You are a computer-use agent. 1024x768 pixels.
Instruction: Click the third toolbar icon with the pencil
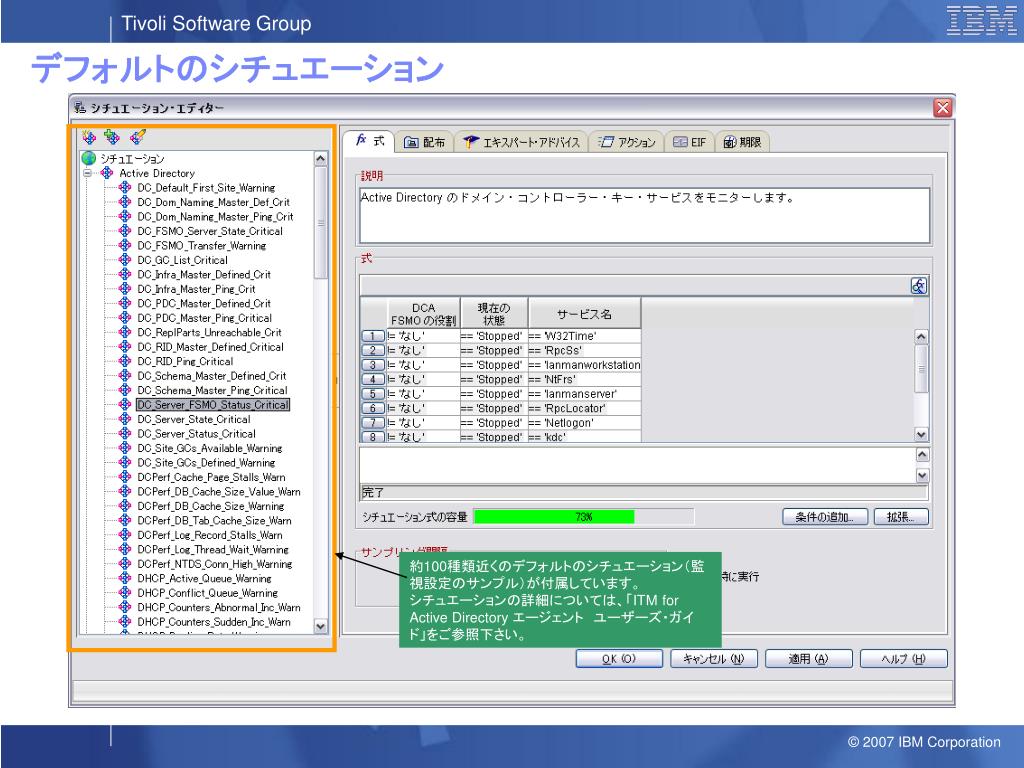tap(138, 136)
